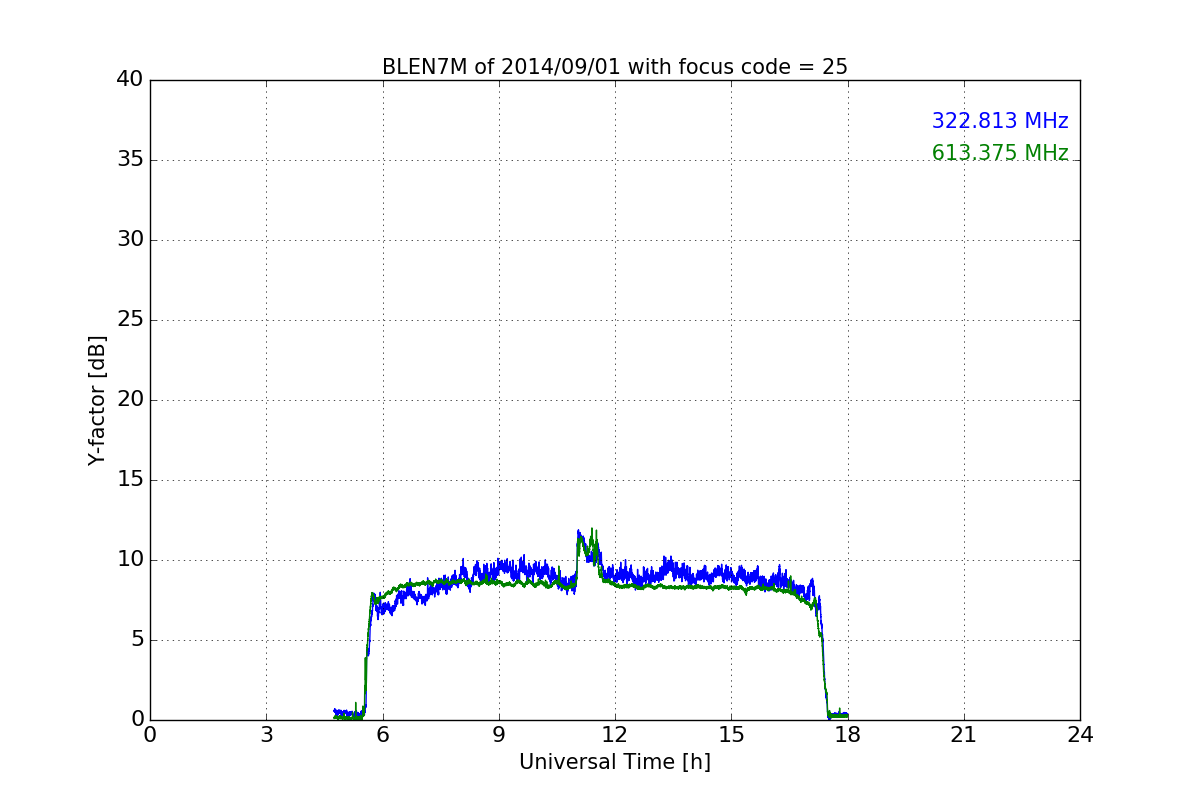Click the y-axis tick label '25'
Screen dimensions: 1200x800
[130, 320]
